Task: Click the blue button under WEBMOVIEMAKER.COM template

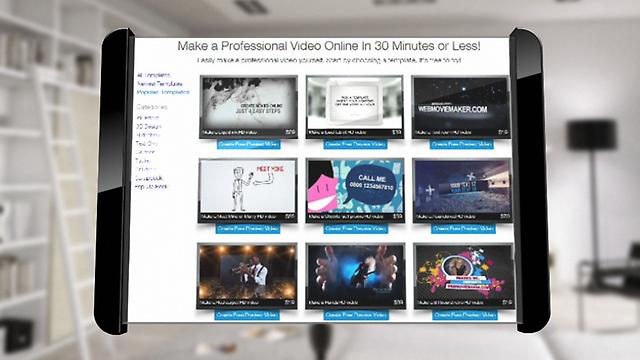Action: (x=462, y=144)
